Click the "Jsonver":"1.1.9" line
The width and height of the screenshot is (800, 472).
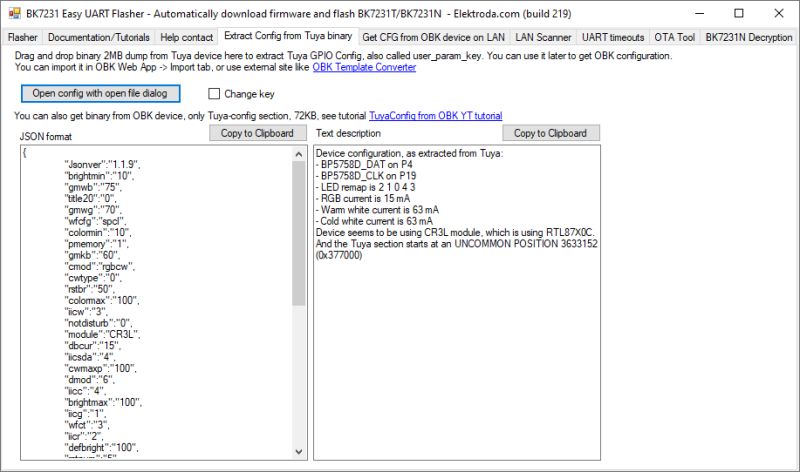pyautogui.click(x=102, y=164)
